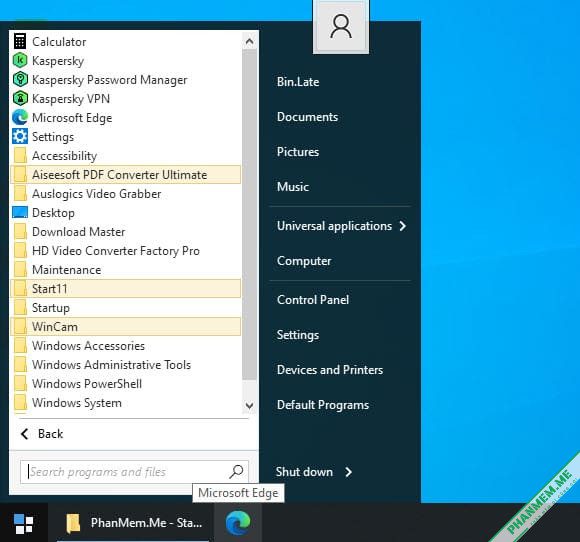Click the Microsoft Edge icon in the program list

(20, 117)
